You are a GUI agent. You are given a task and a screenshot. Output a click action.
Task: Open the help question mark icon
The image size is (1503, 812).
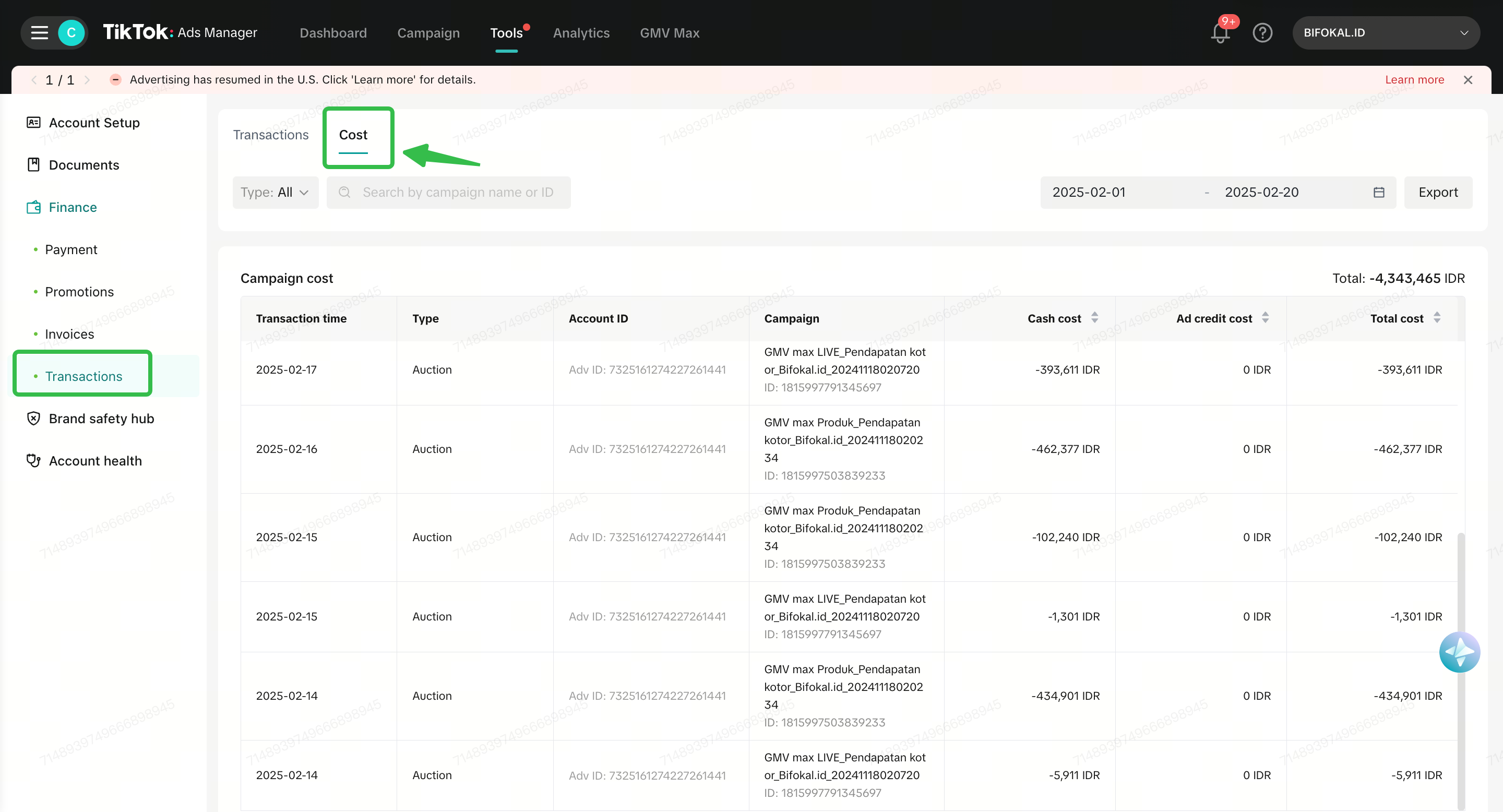click(x=1262, y=33)
